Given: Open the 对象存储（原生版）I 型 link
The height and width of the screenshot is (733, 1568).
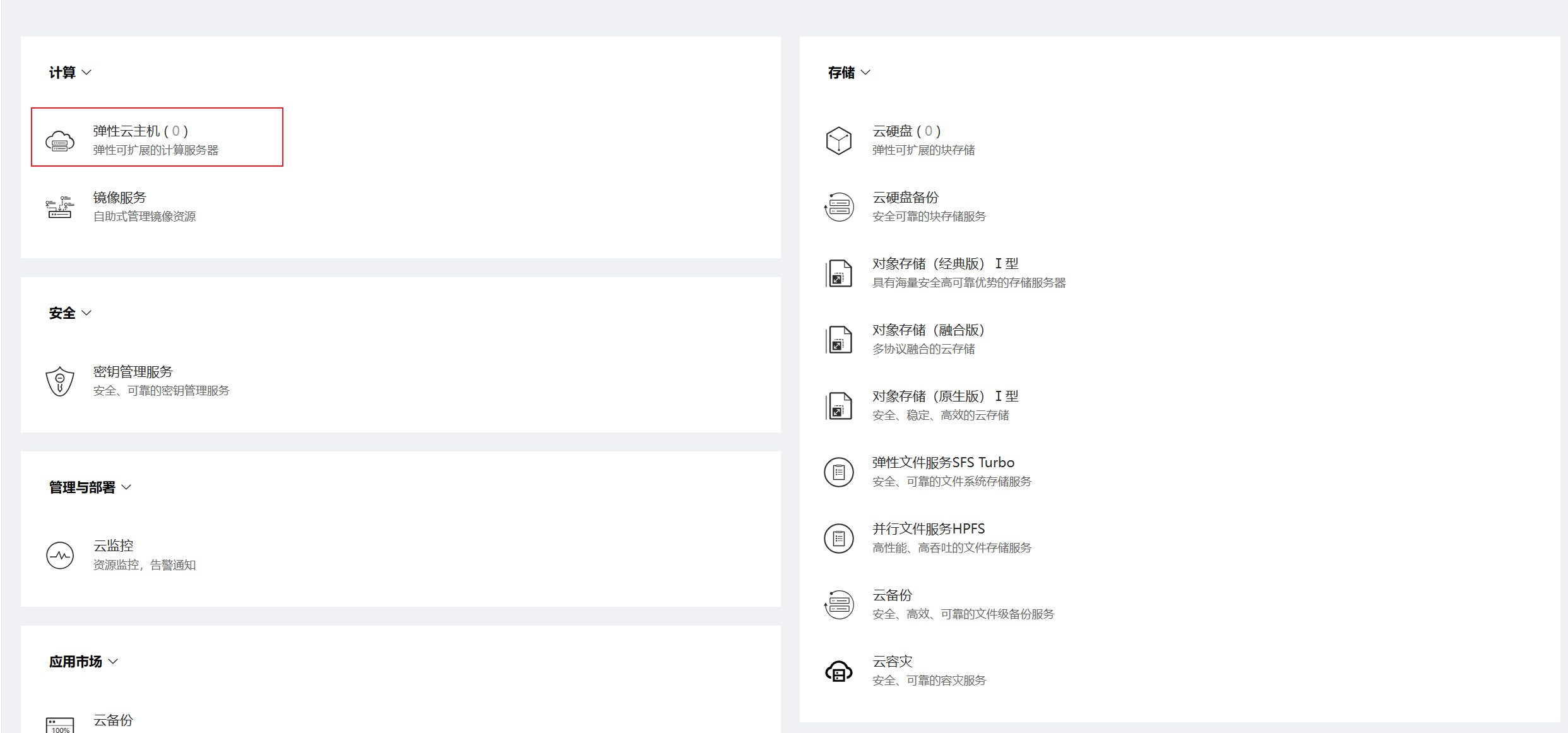Looking at the screenshot, I should tap(945, 396).
